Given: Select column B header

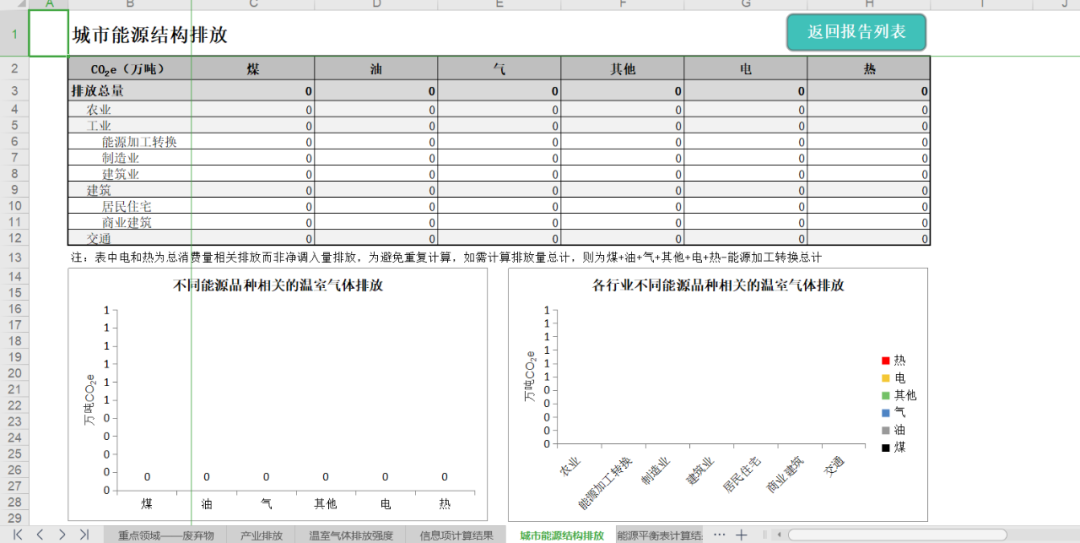Looking at the screenshot, I should point(130,5).
